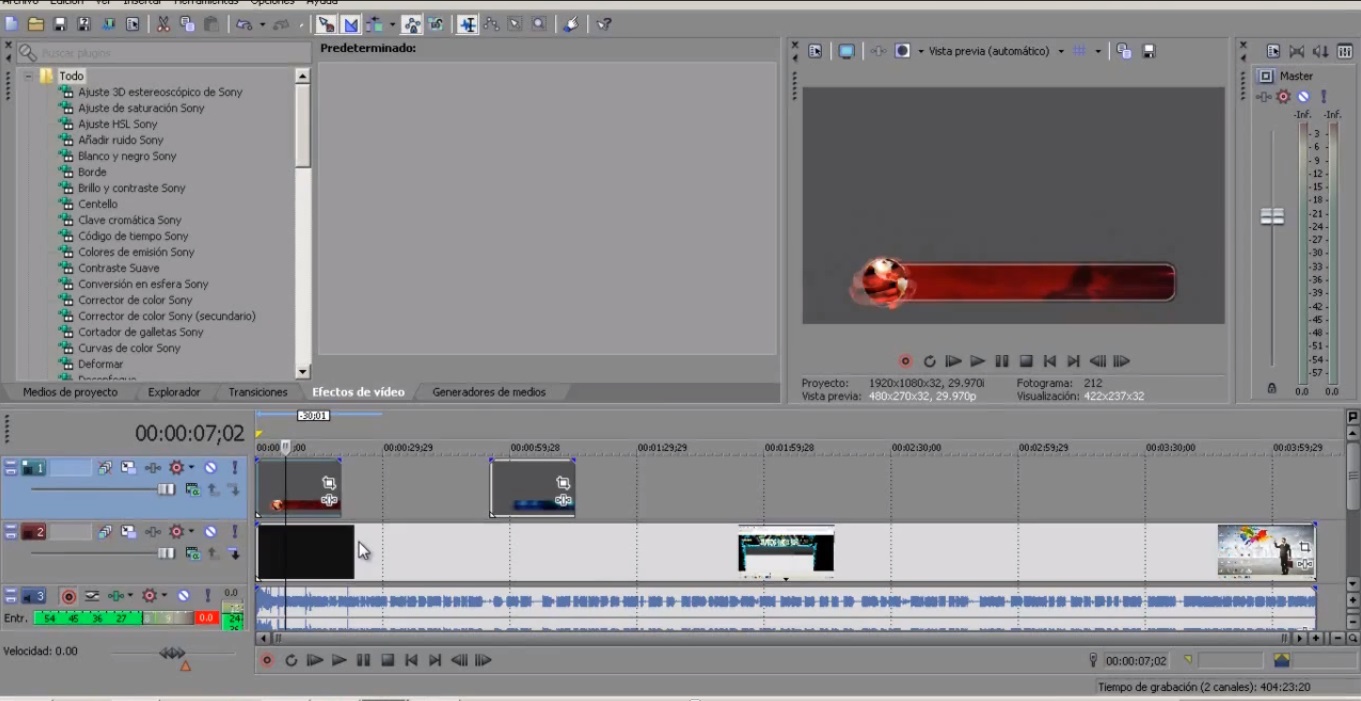Open Track Motion on video track 1
The width and height of the screenshot is (1361, 701).
tap(129, 468)
